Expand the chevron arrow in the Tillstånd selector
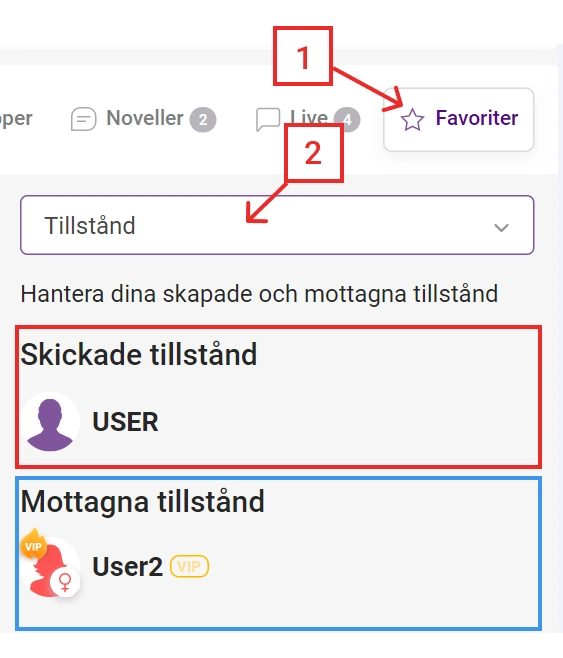 [501, 227]
